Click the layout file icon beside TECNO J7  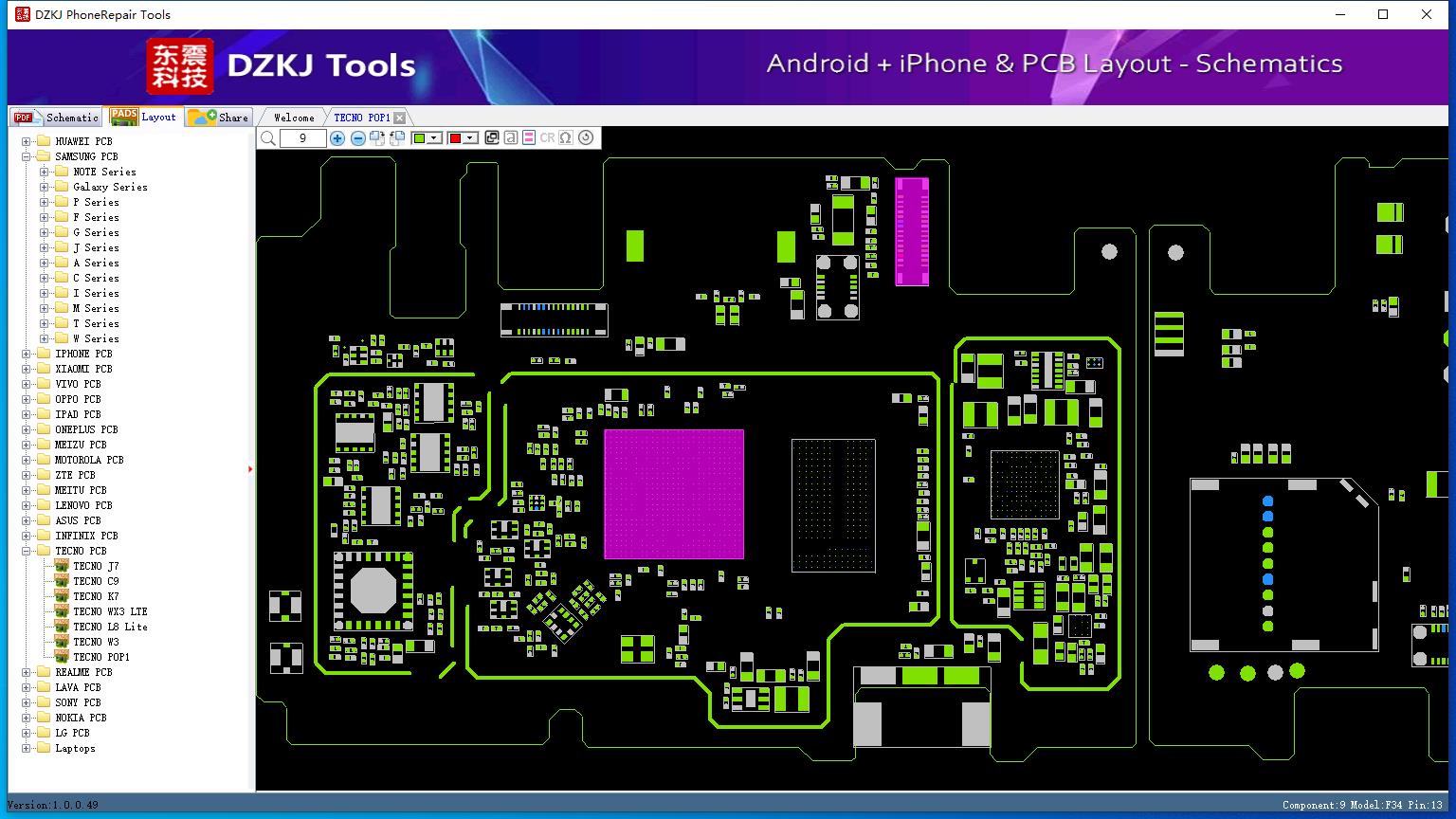[x=62, y=566]
